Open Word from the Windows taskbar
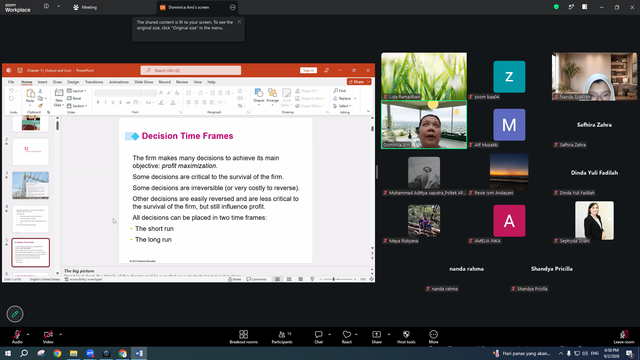640x360 pixels. [139, 353]
